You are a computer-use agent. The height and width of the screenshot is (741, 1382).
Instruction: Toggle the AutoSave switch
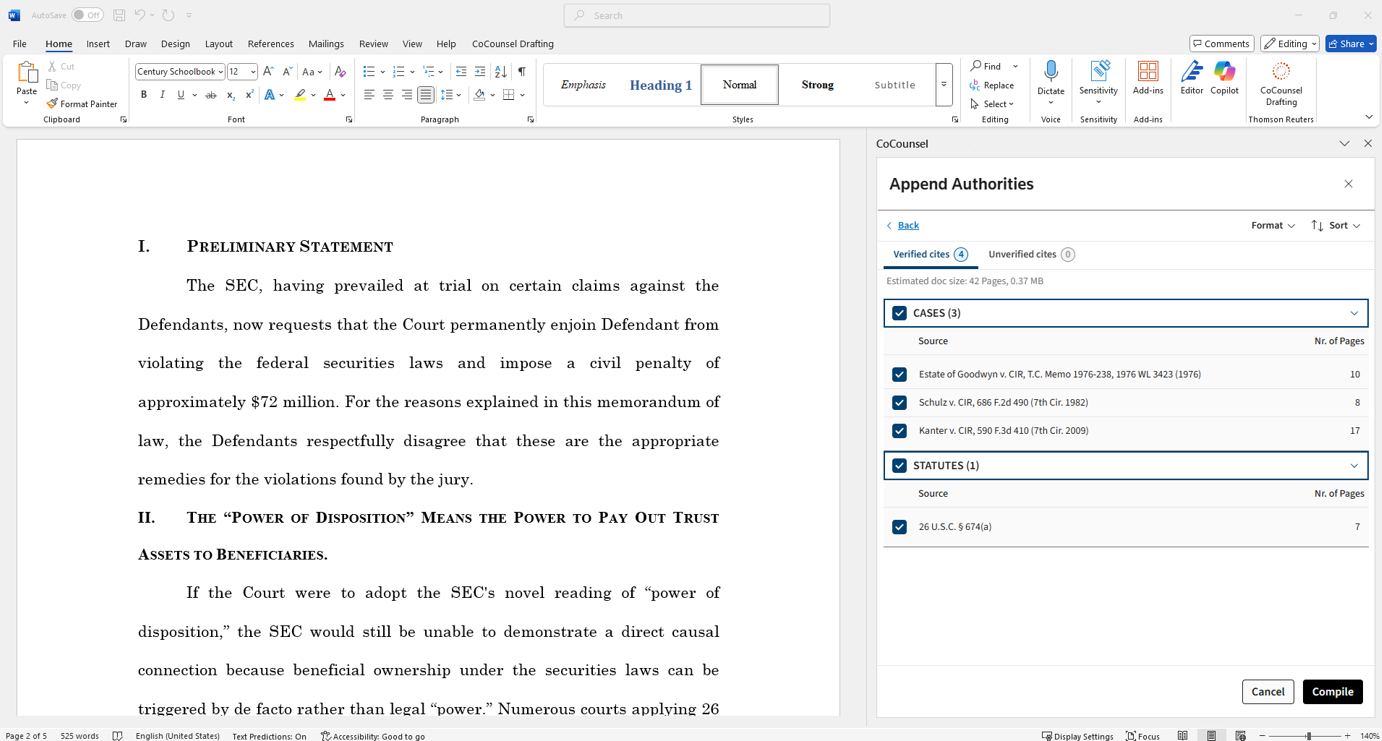click(x=87, y=15)
